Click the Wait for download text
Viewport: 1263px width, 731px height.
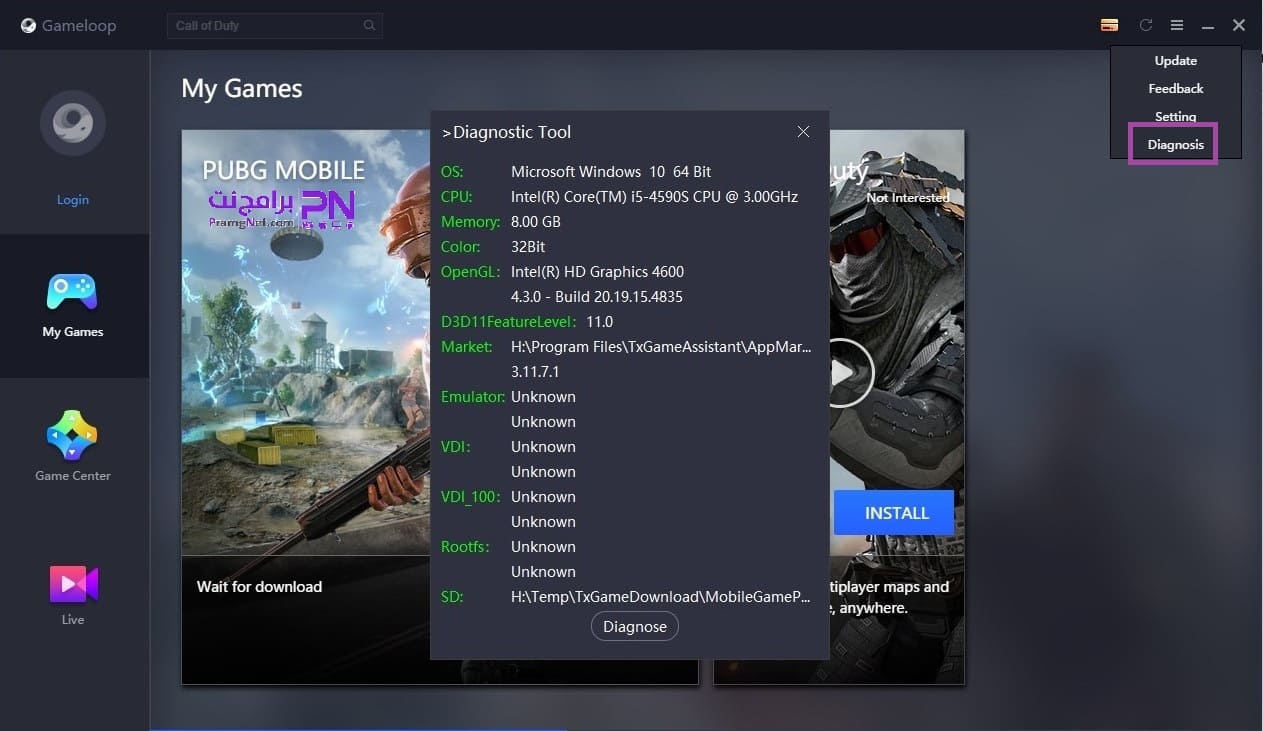pos(259,587)
